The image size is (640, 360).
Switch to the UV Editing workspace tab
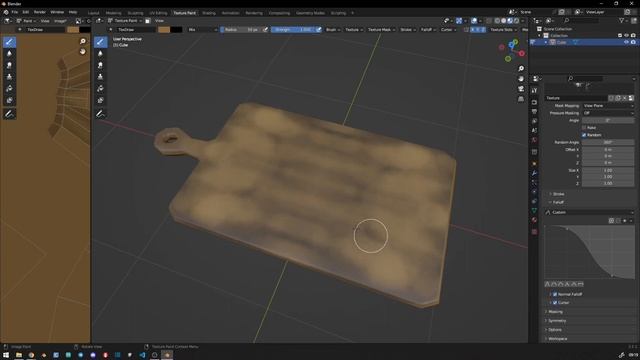158,13
